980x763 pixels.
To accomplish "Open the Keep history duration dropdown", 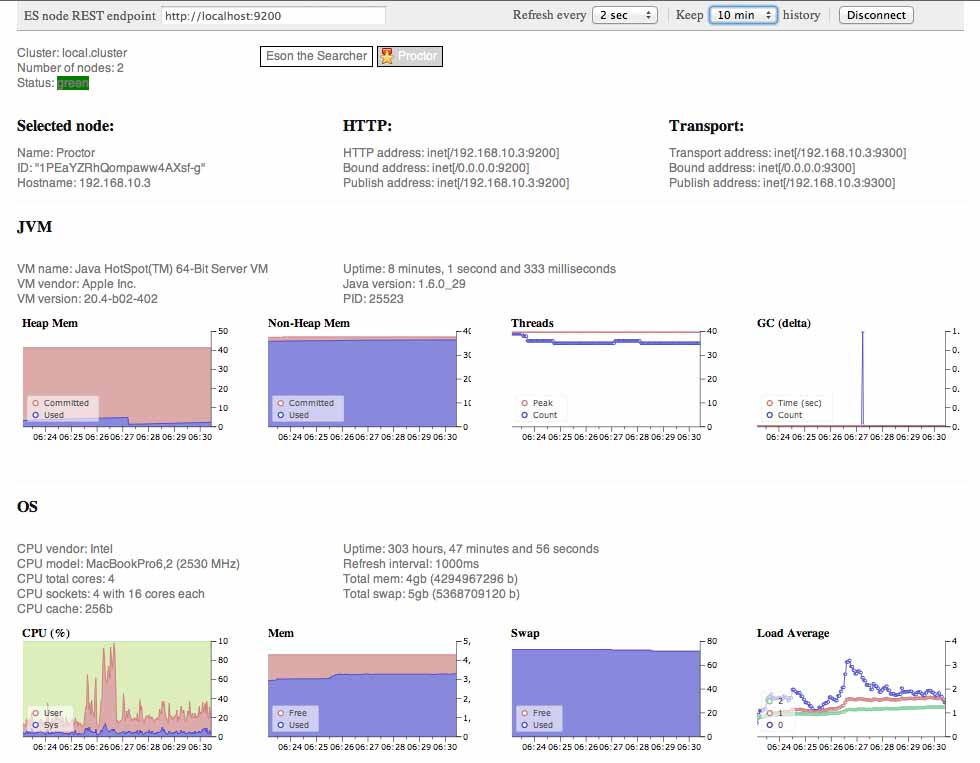I will [742, 15].
